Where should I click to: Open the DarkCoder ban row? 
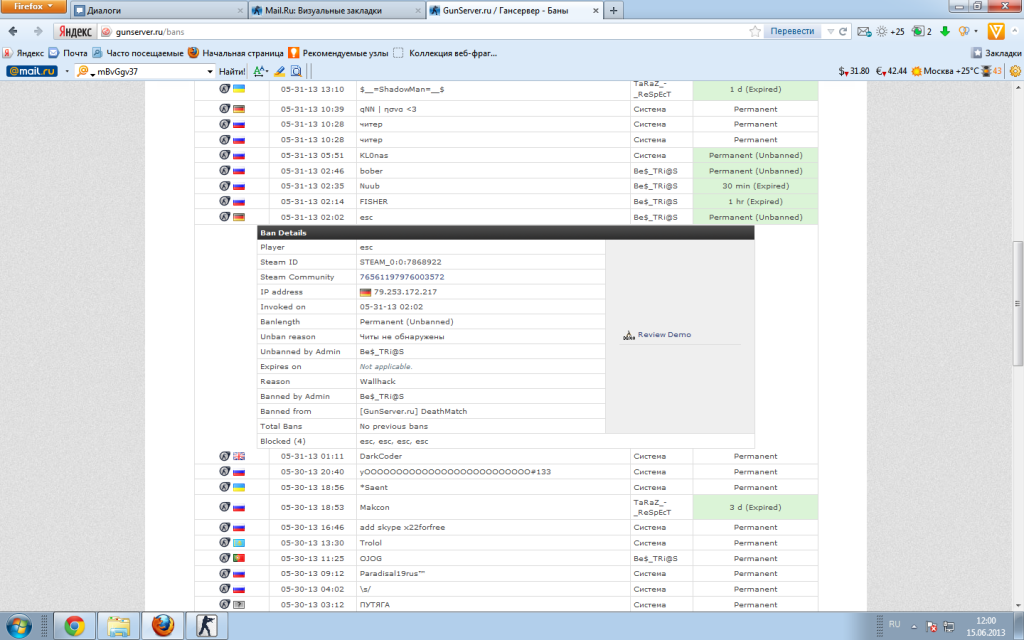383,456
